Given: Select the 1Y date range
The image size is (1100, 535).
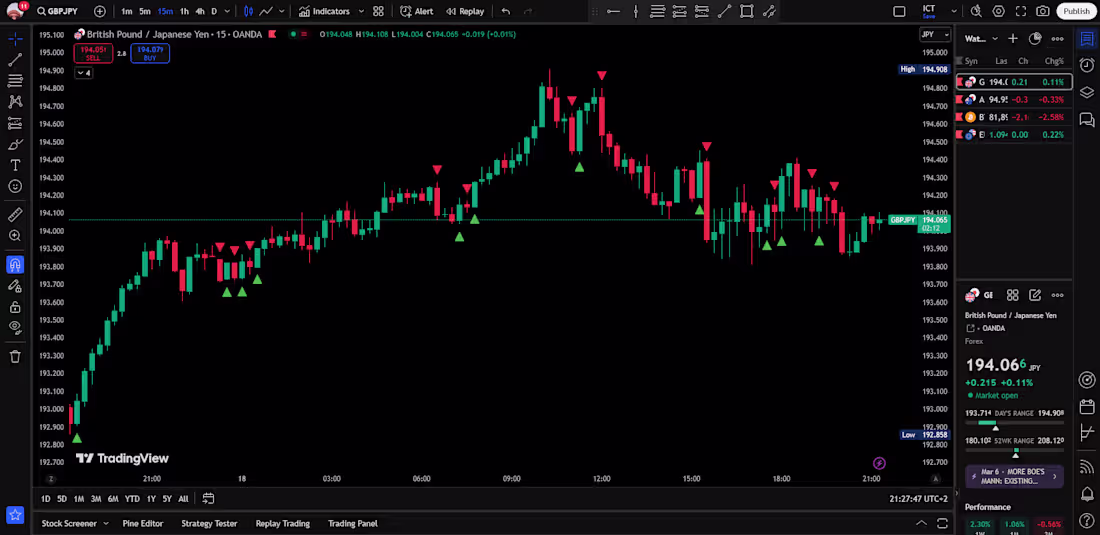Looking at the screenshot, I should [x=151, y=499].
